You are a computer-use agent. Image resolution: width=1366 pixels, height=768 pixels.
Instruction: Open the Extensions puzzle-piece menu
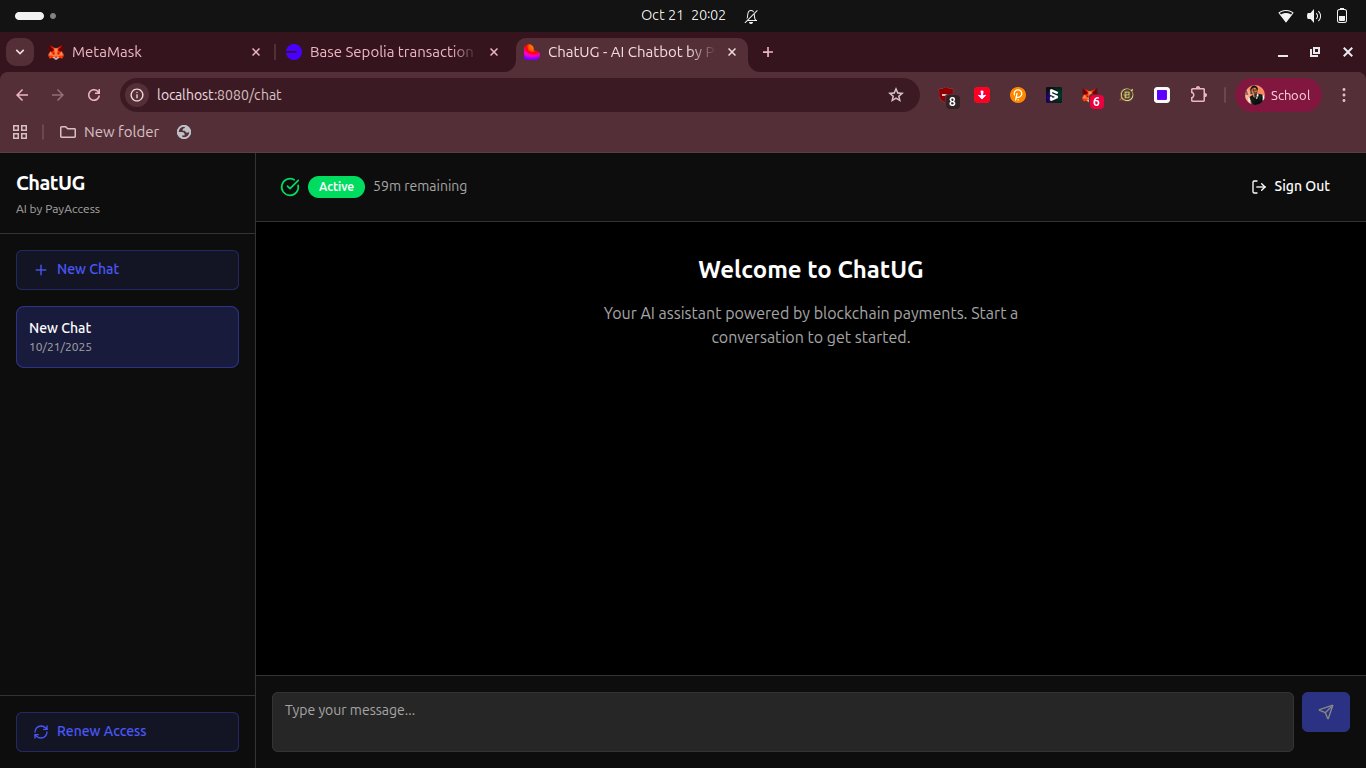coord(1198,95)
